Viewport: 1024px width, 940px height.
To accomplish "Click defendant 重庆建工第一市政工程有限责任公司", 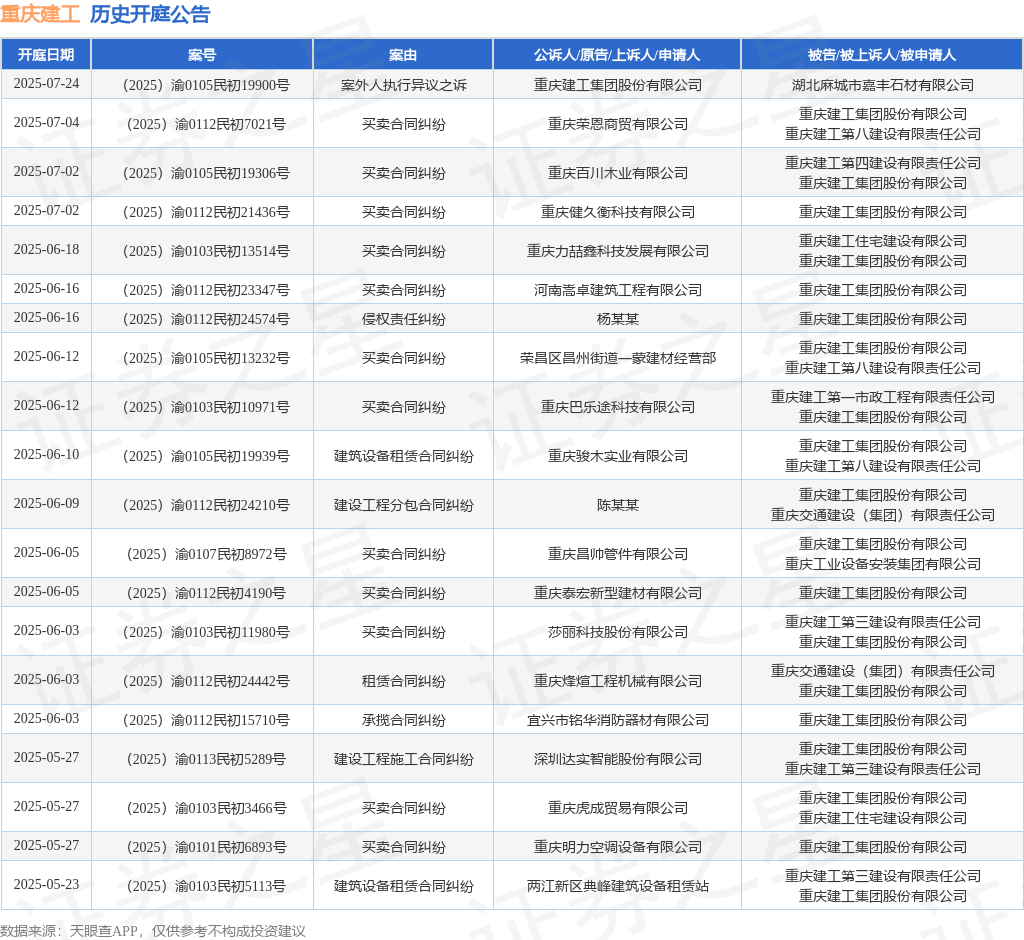I will point(883,397).
